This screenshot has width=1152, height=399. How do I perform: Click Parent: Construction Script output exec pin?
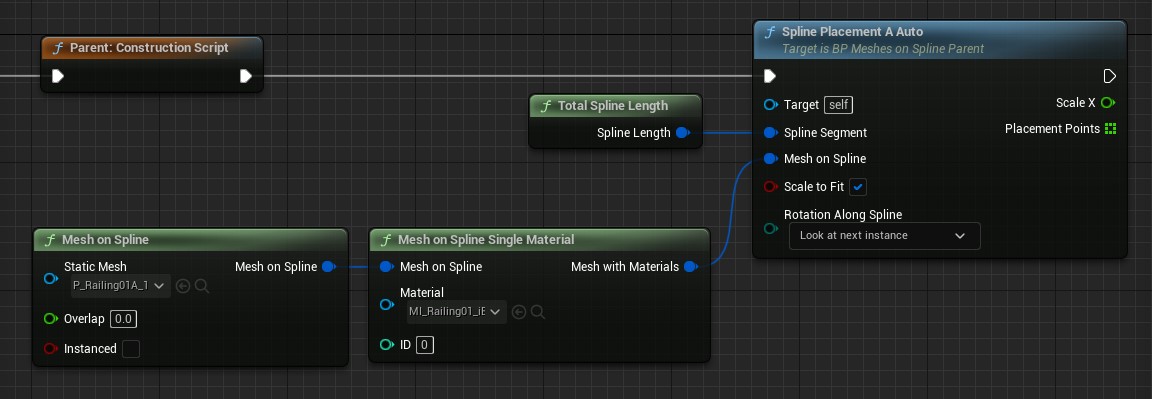click(x=246, y=76)
